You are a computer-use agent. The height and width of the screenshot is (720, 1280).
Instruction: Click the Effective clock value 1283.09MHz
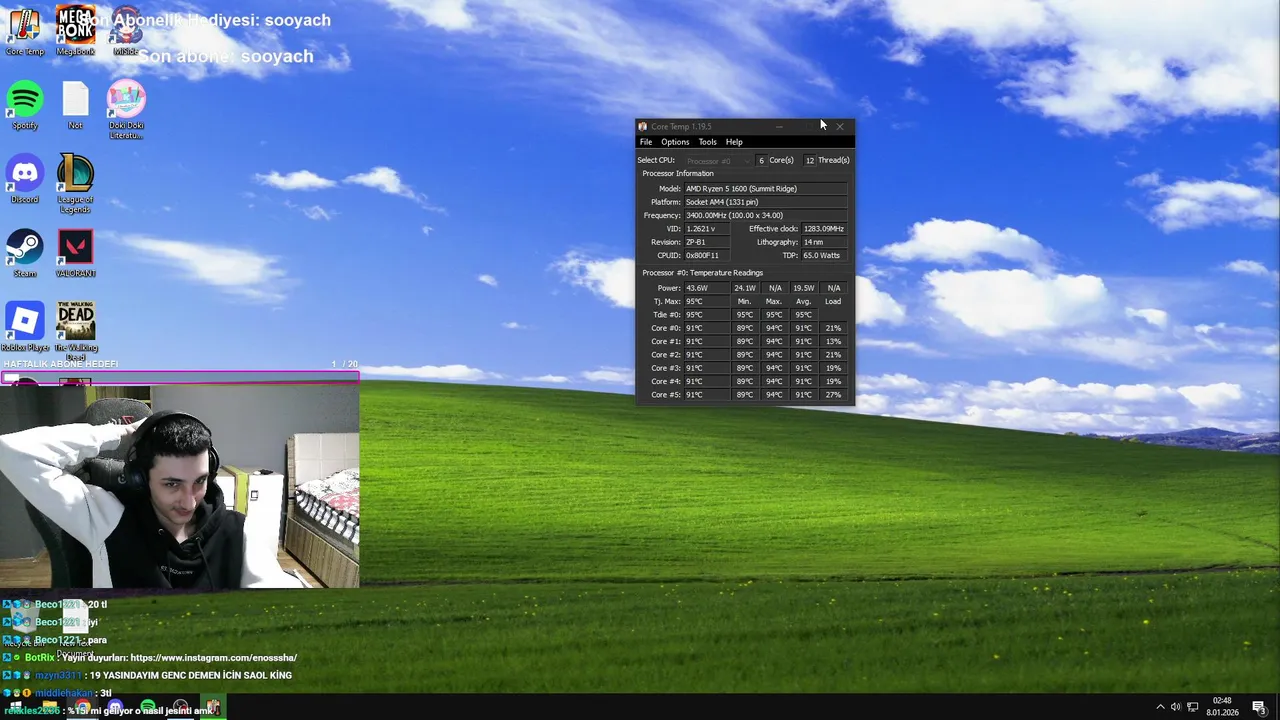pyautogui.click(x=825, y=229)
